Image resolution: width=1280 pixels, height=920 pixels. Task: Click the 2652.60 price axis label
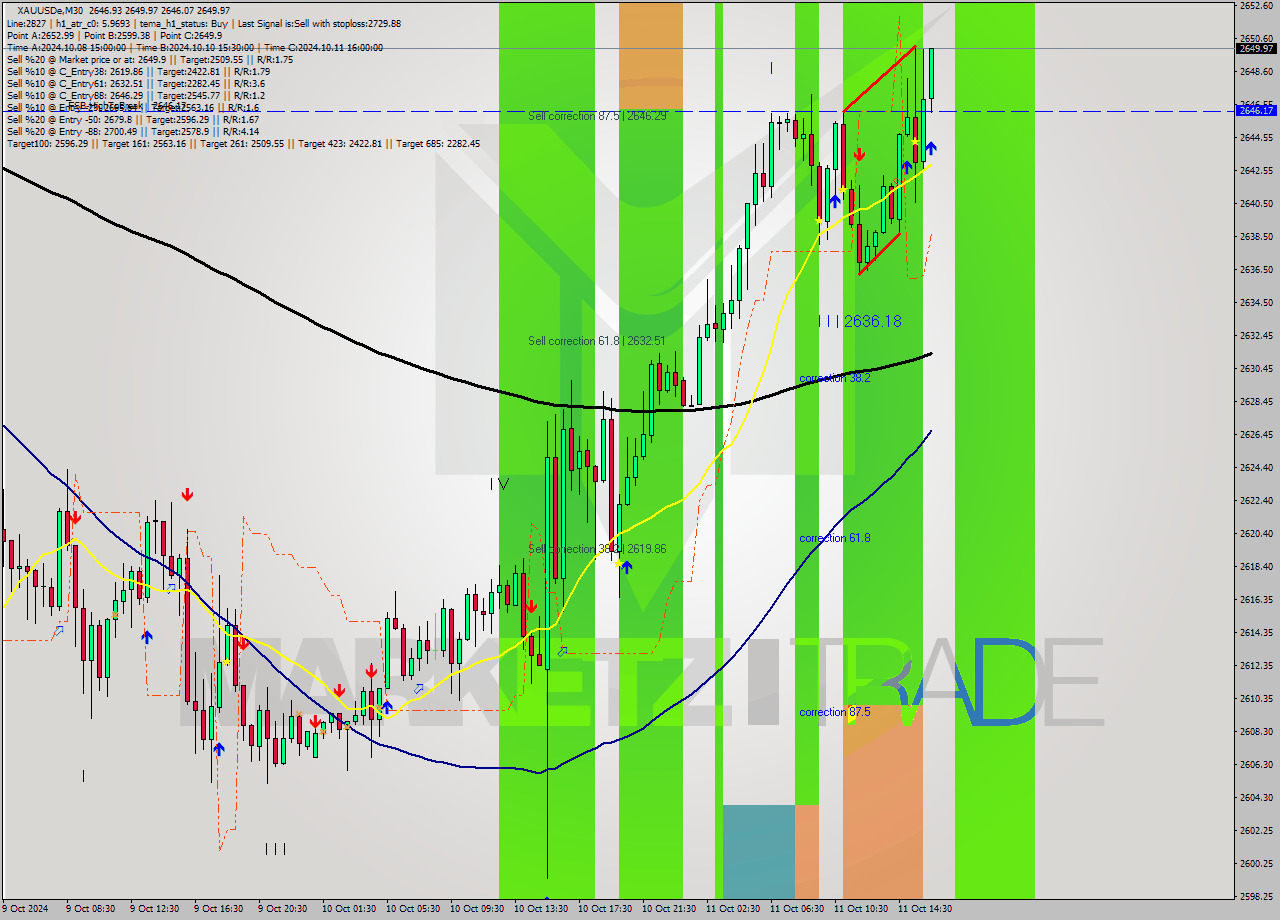point(1256,6)
